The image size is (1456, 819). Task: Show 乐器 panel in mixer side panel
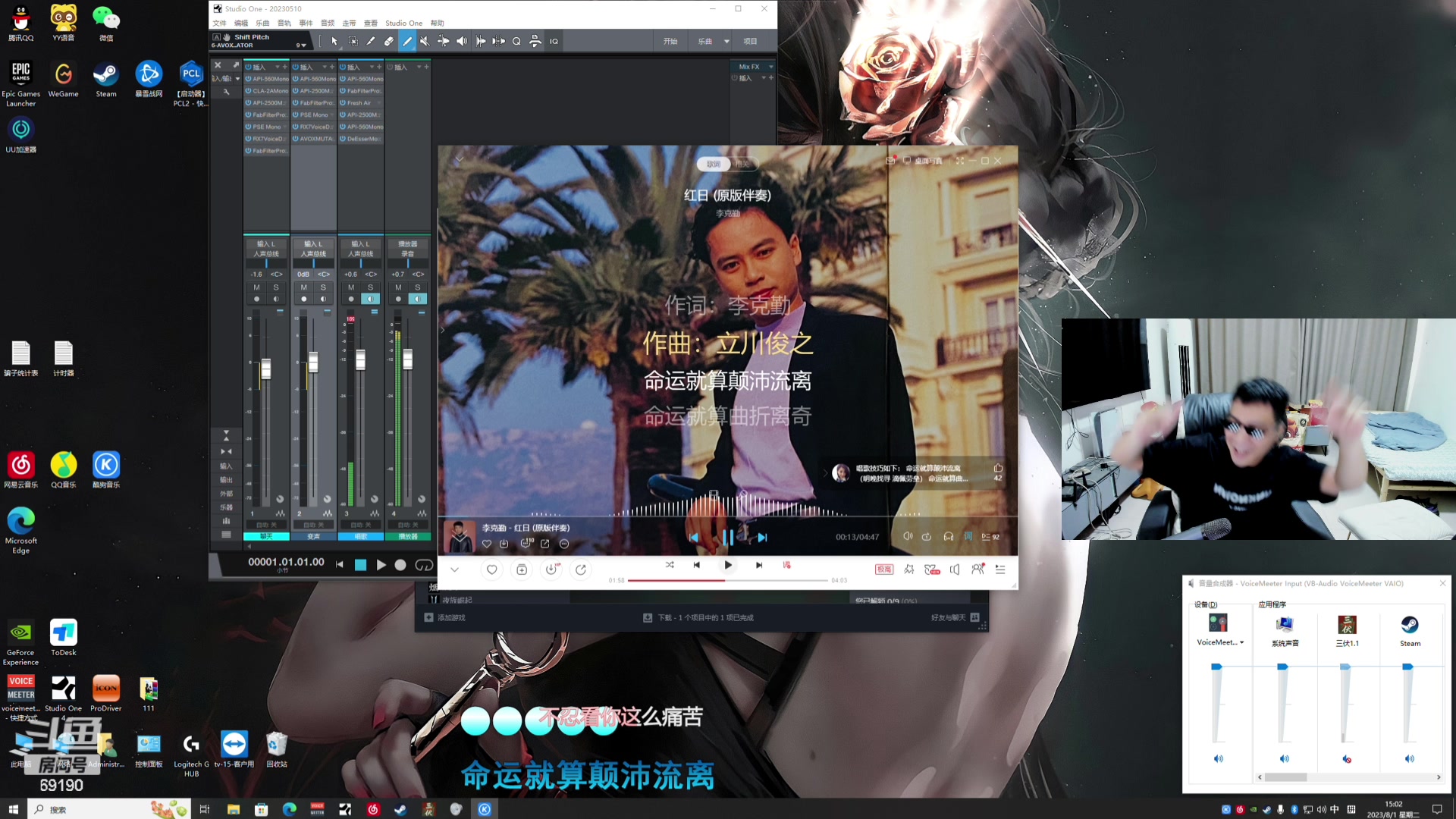226,507
